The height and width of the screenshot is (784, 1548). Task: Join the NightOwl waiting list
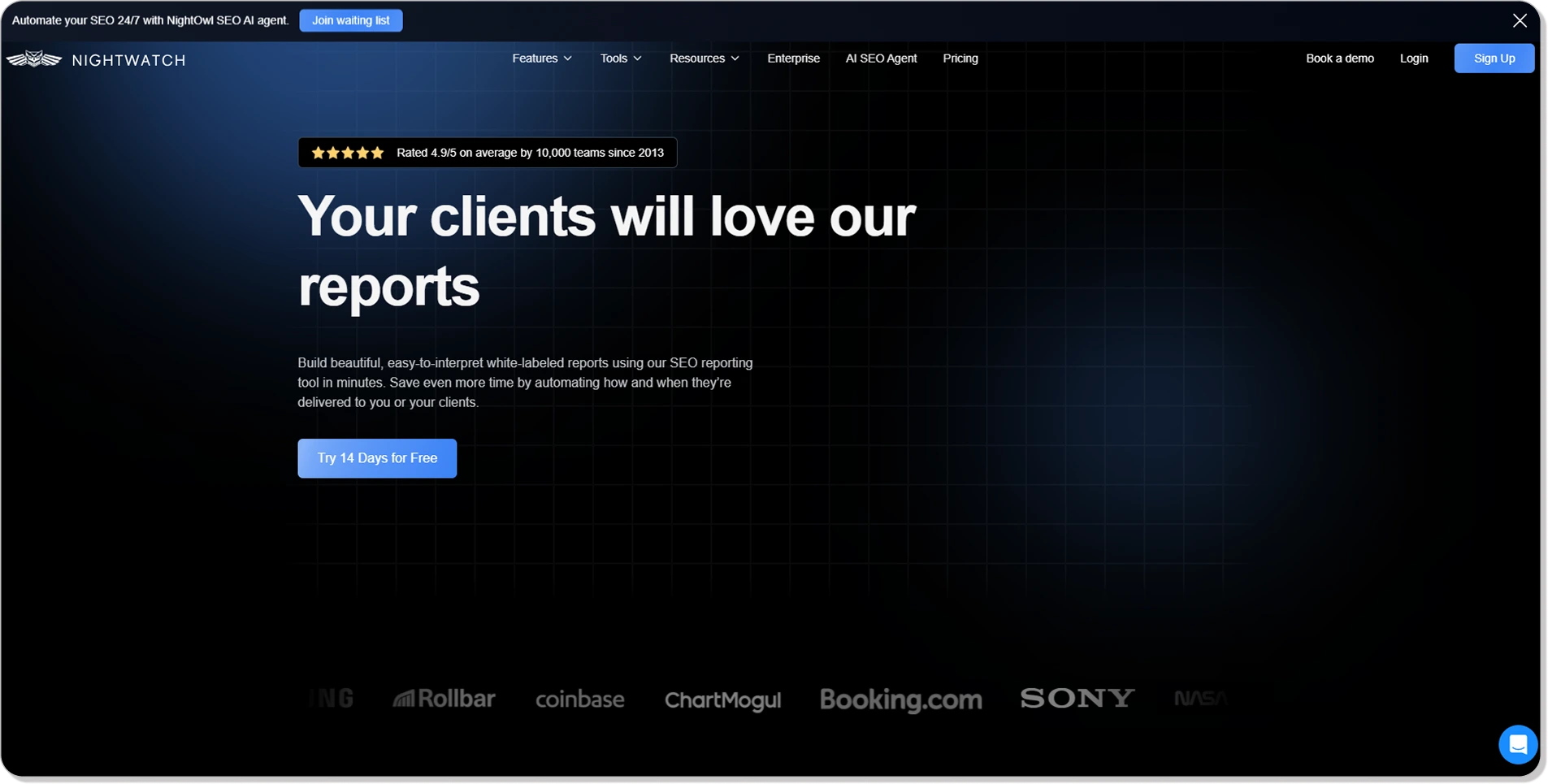pyautogui.click(x=350, y=19)
